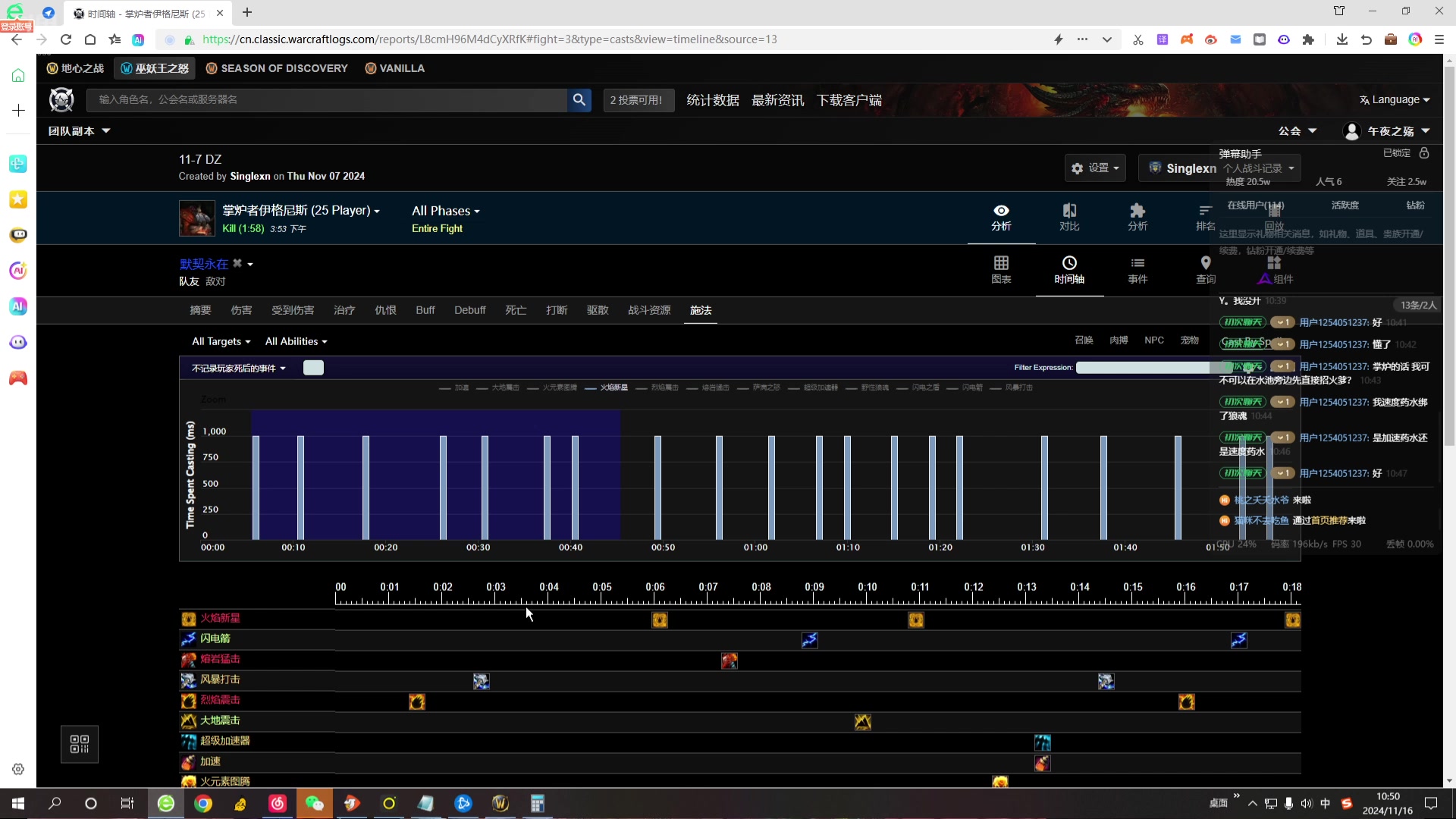Open WeChat from the taskbar

tap(315, 804)
